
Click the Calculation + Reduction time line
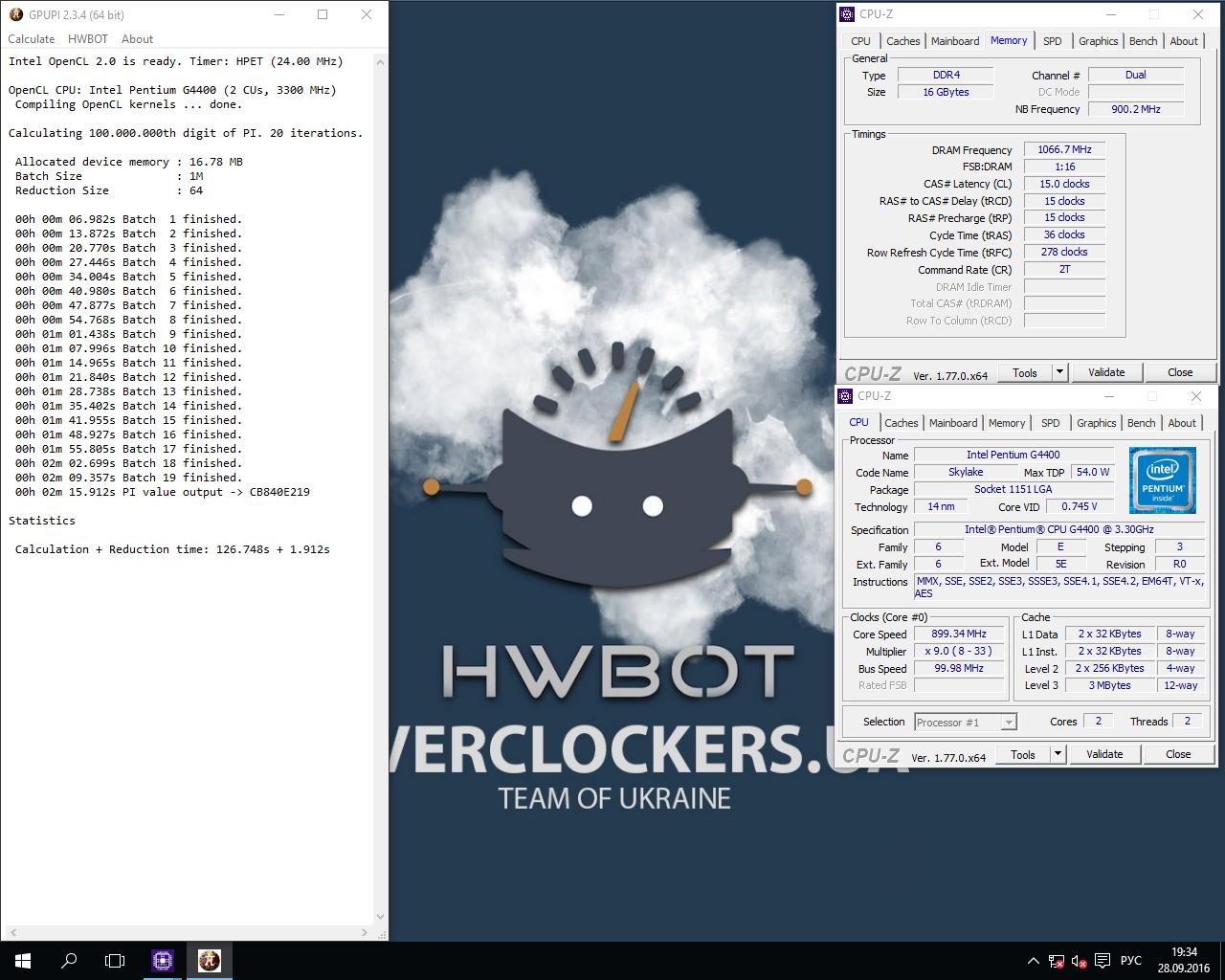pos(172,549)
